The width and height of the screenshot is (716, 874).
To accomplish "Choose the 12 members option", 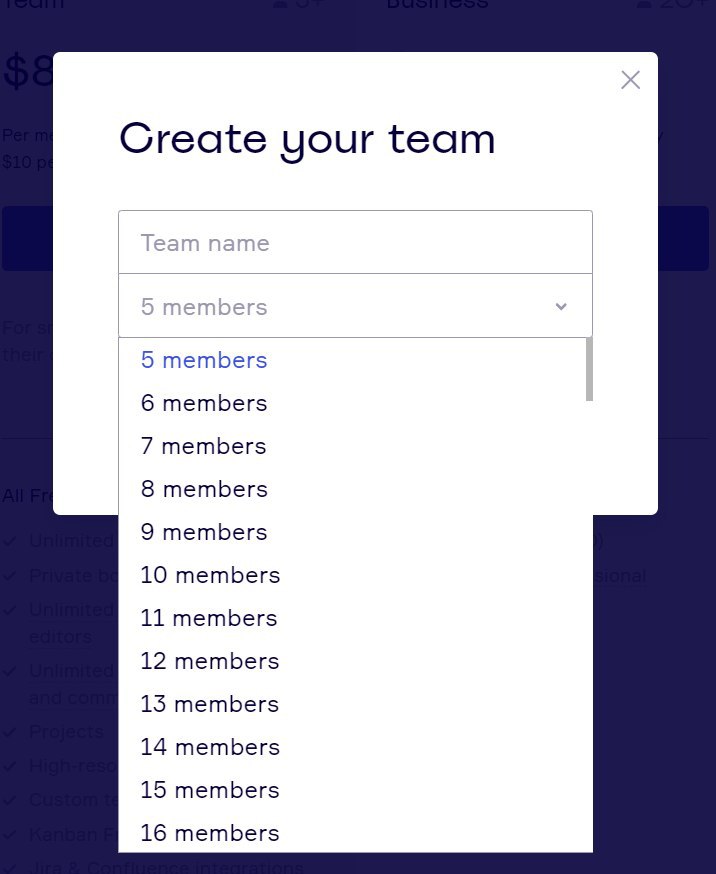I will 210,661.
